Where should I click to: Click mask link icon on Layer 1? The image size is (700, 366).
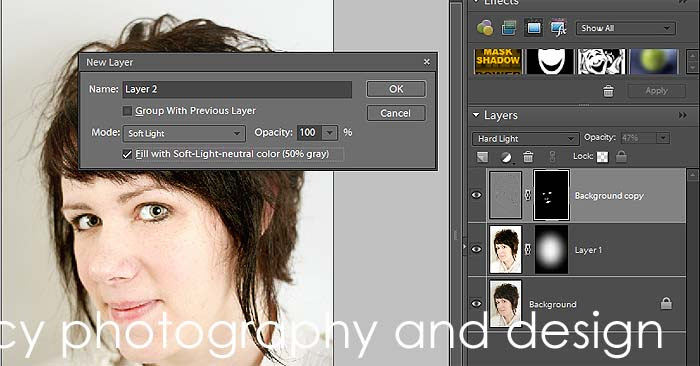click(528, 249)
